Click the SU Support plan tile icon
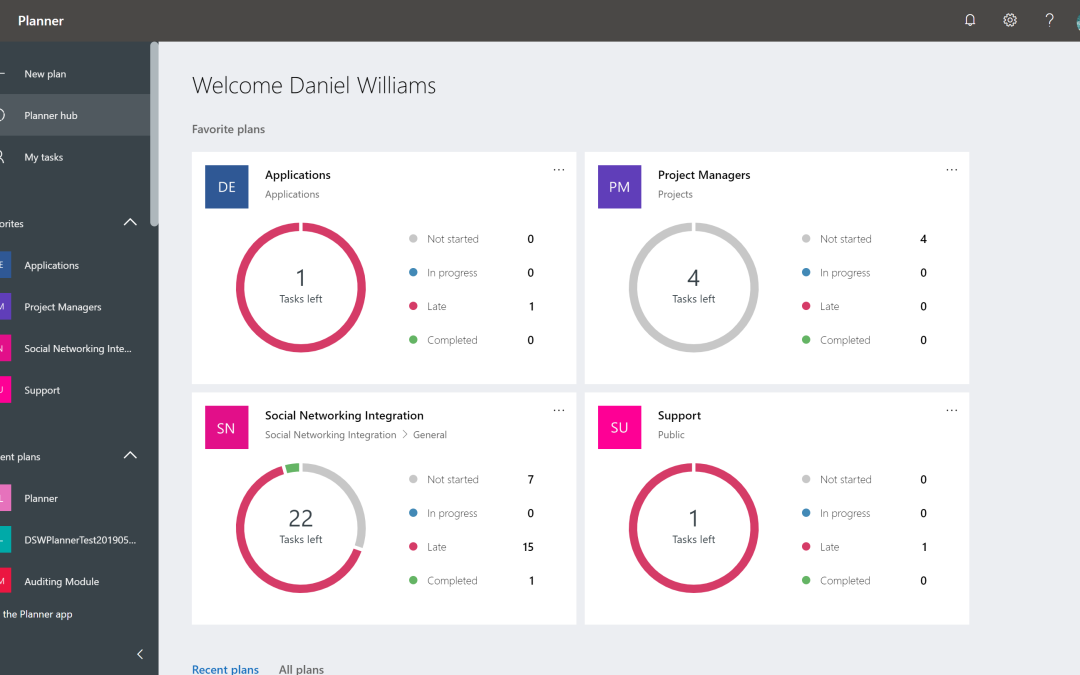 pyautogui.click(x=619, y=427)
